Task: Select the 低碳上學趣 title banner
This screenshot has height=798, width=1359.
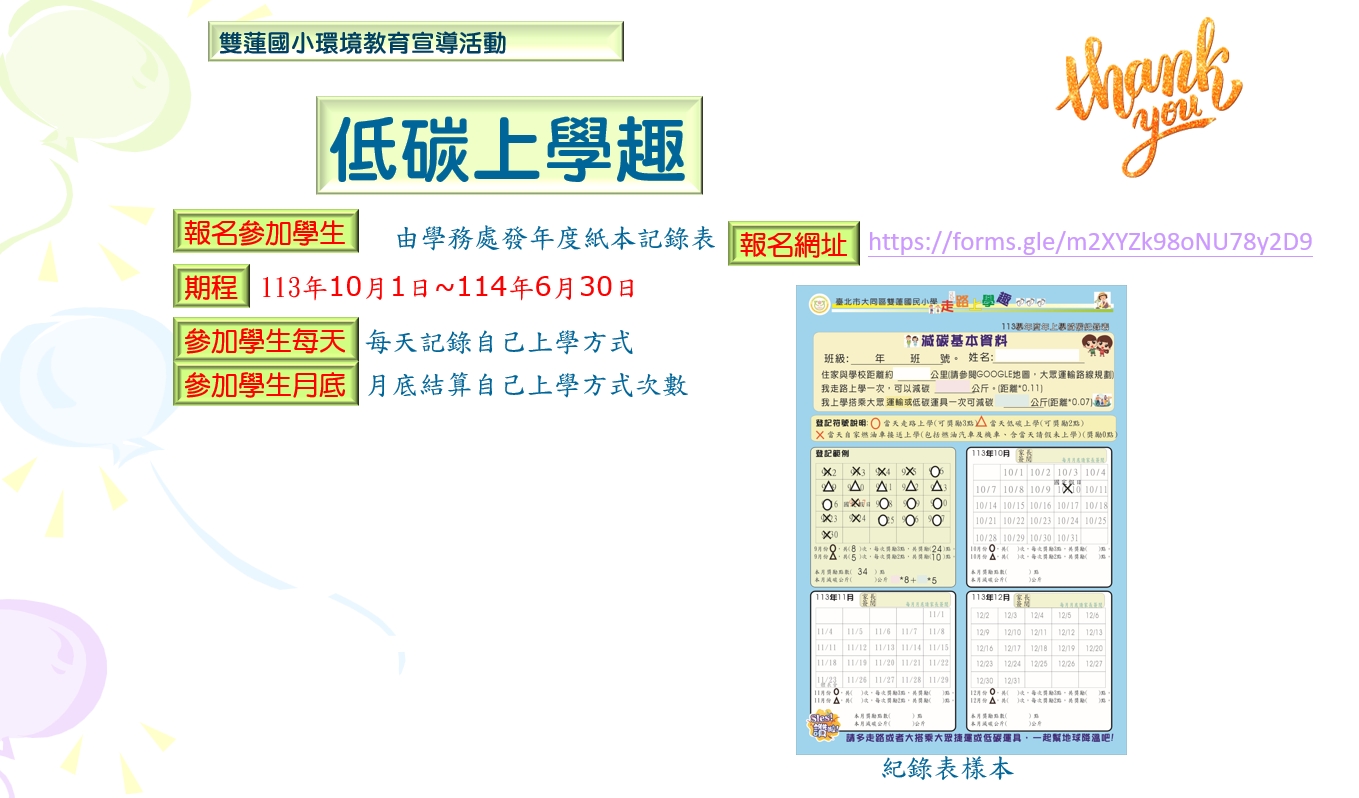Action: tap(509, 145)
